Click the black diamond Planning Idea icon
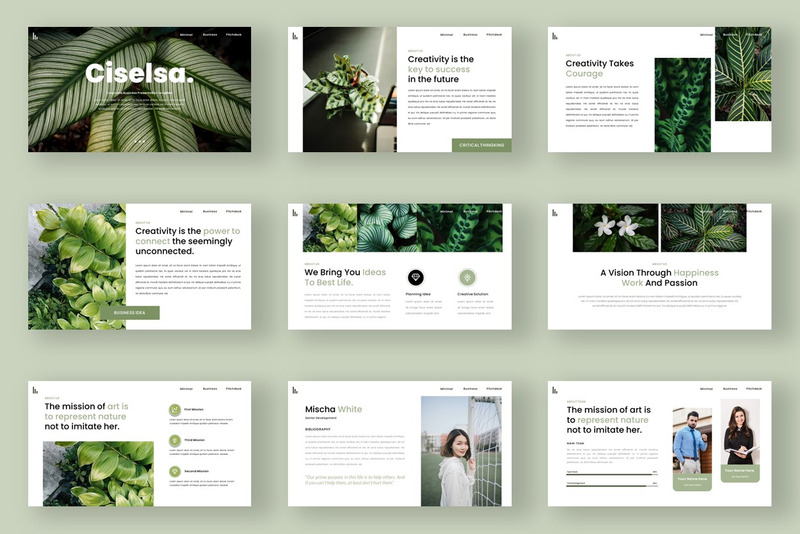This screenshot has width=800, height=534. coord(416,277)
